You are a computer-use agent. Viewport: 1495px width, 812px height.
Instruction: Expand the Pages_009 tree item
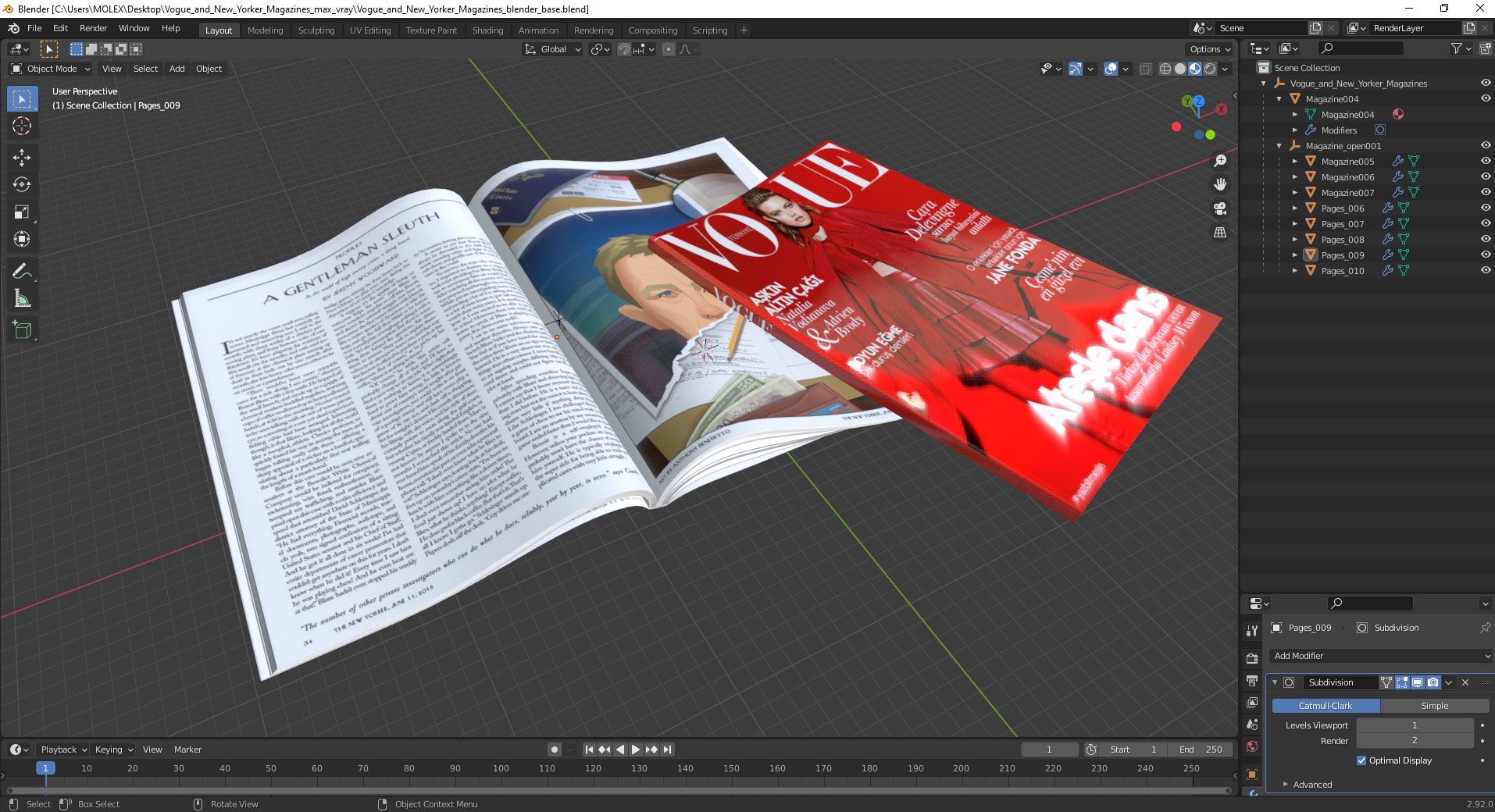pos(1294,255)
